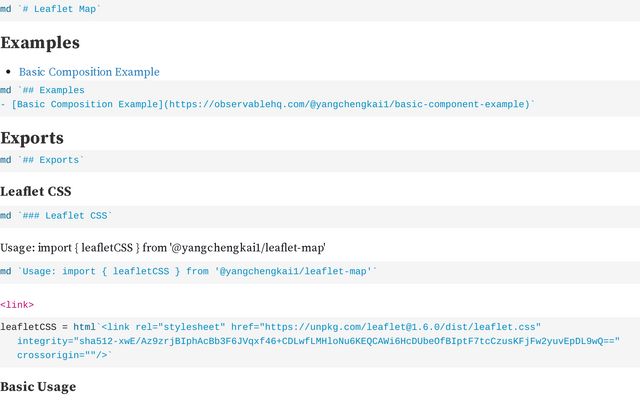Click the 'md ## Examples' code line
Screen dimensions: 640x400
tap(42, 90)
